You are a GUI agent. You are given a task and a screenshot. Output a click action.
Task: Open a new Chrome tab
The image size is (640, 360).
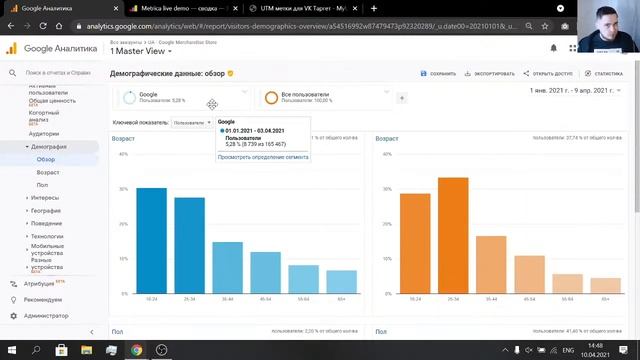[x=373, y=8]
